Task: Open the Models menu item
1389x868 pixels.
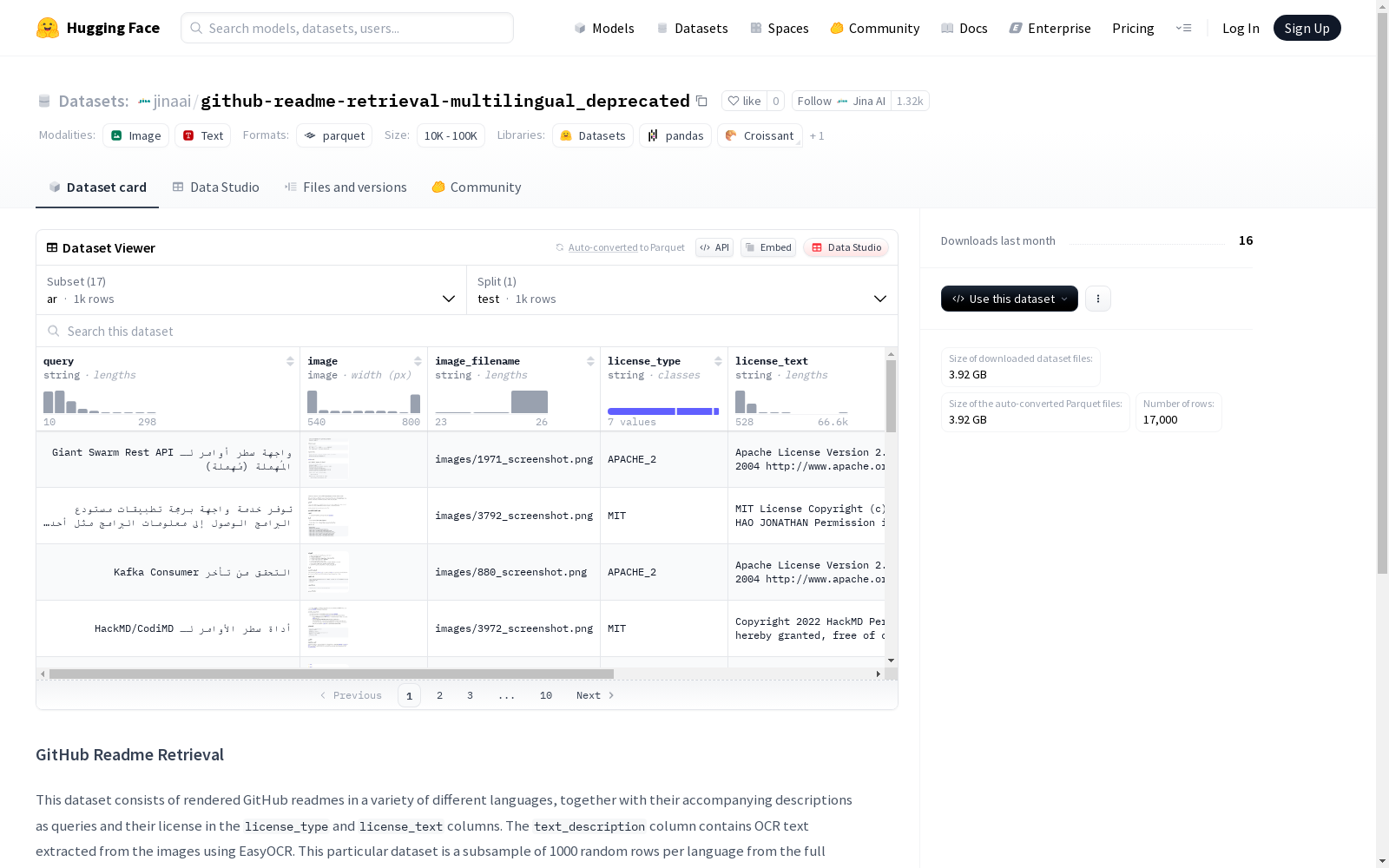Action: [604, 28]
